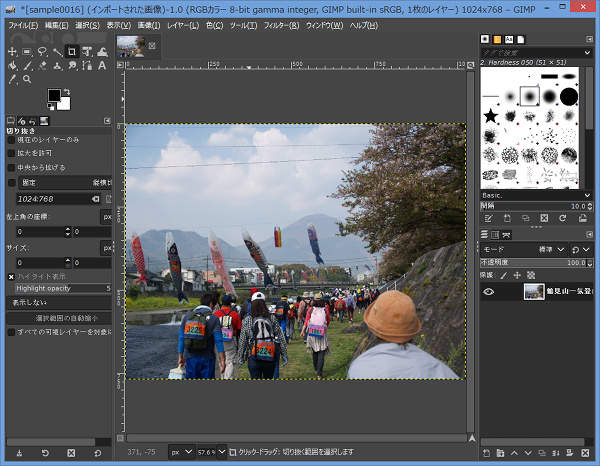Choose the Crop tool in the toolbox
The width and height of the screenshot is (600, 466).
coord(73,51)
